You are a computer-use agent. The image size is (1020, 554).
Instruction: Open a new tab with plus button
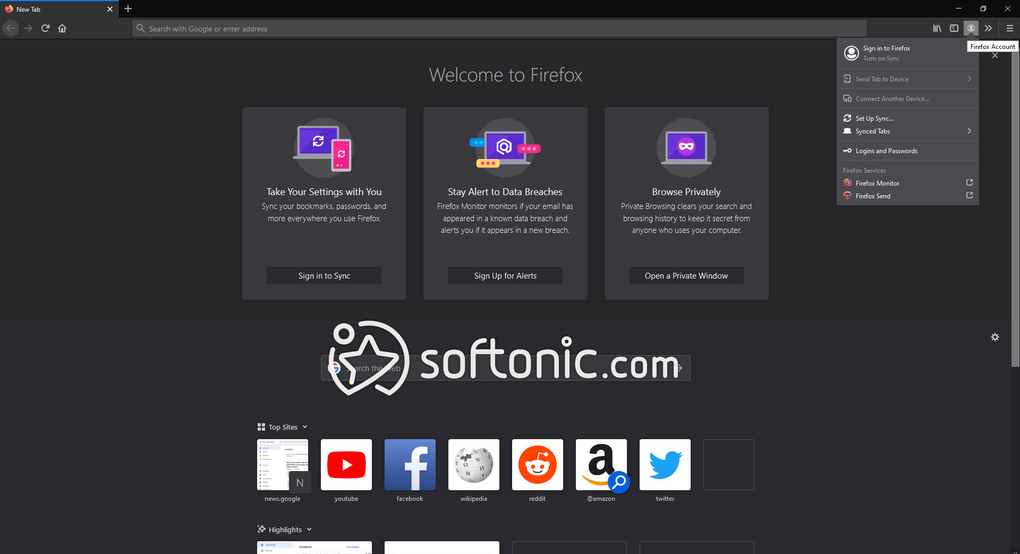point(128,8)
